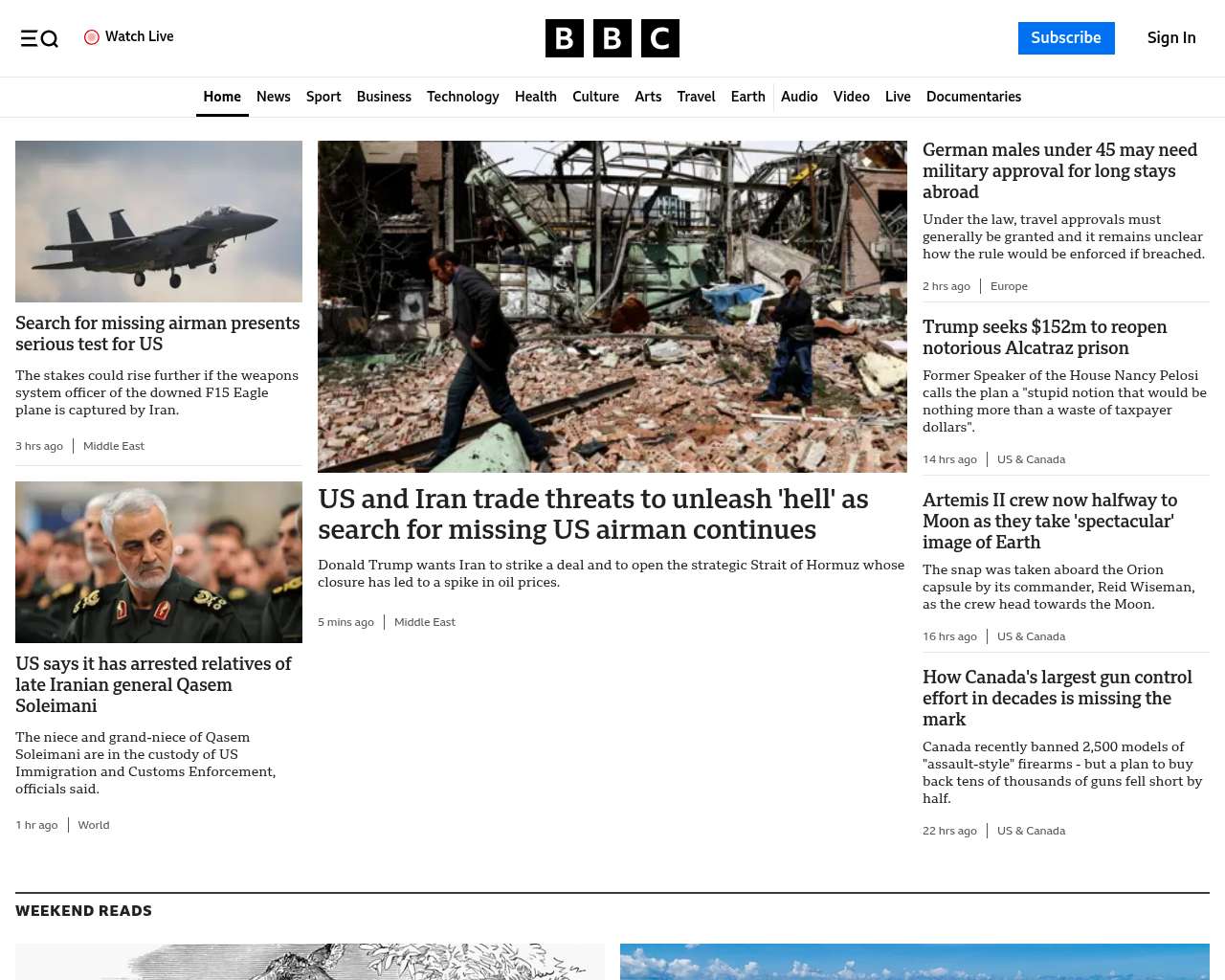Go to the BBC logo homepage
This screenshot has height=980, width=1225.
tap(612, 38)
